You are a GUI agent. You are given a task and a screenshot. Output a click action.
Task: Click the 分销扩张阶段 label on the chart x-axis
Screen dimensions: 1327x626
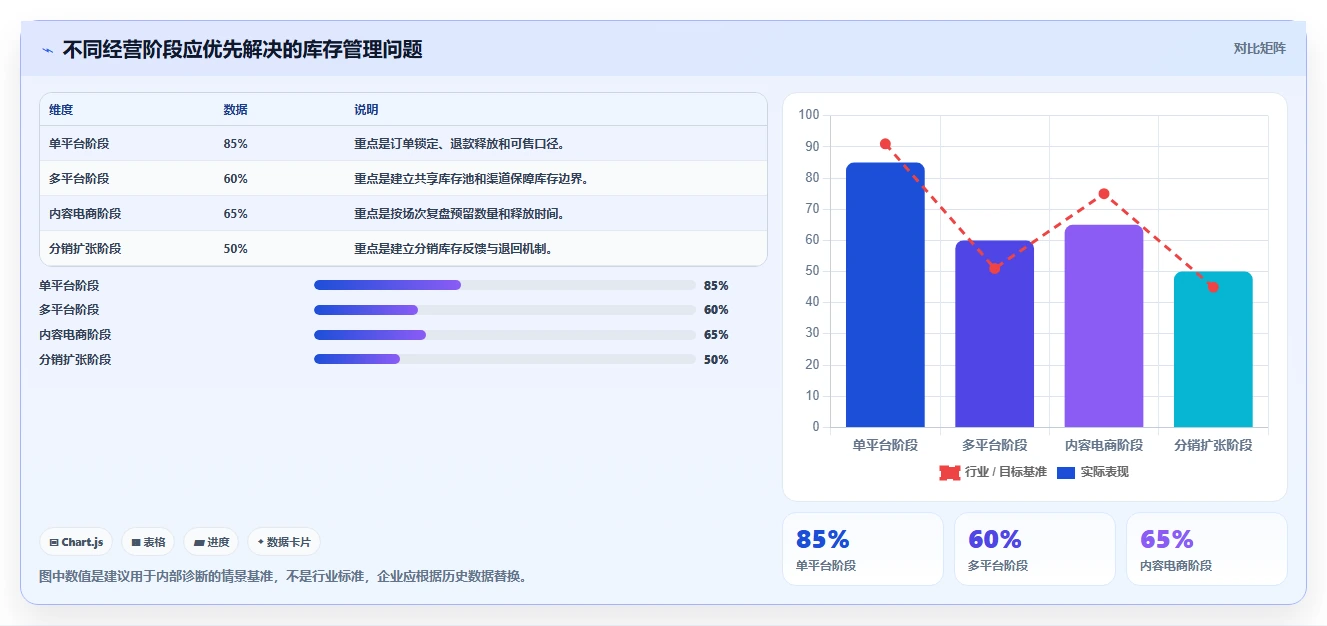1213,445
